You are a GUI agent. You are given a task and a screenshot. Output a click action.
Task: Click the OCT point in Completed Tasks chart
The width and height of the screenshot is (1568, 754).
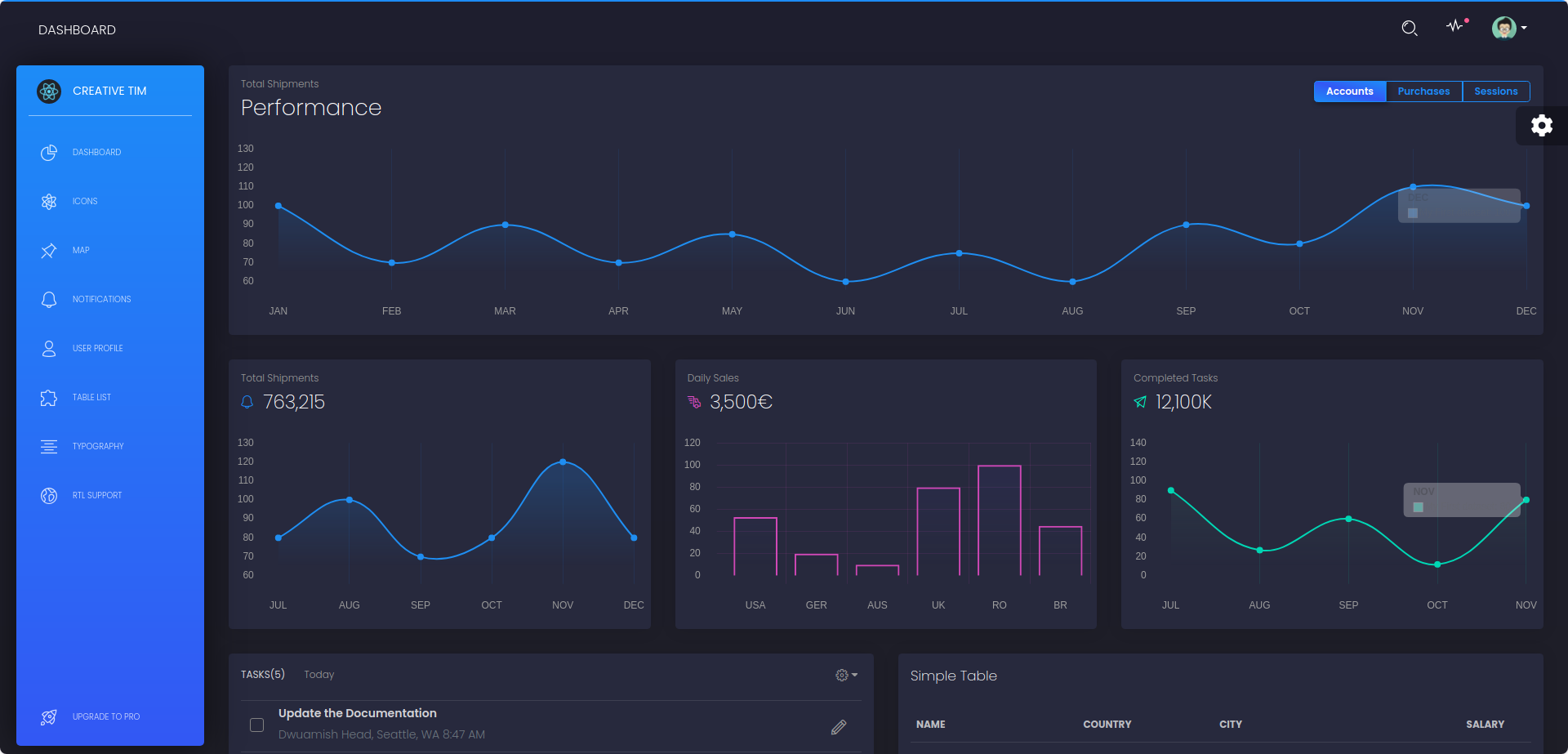click(1437, 564)
